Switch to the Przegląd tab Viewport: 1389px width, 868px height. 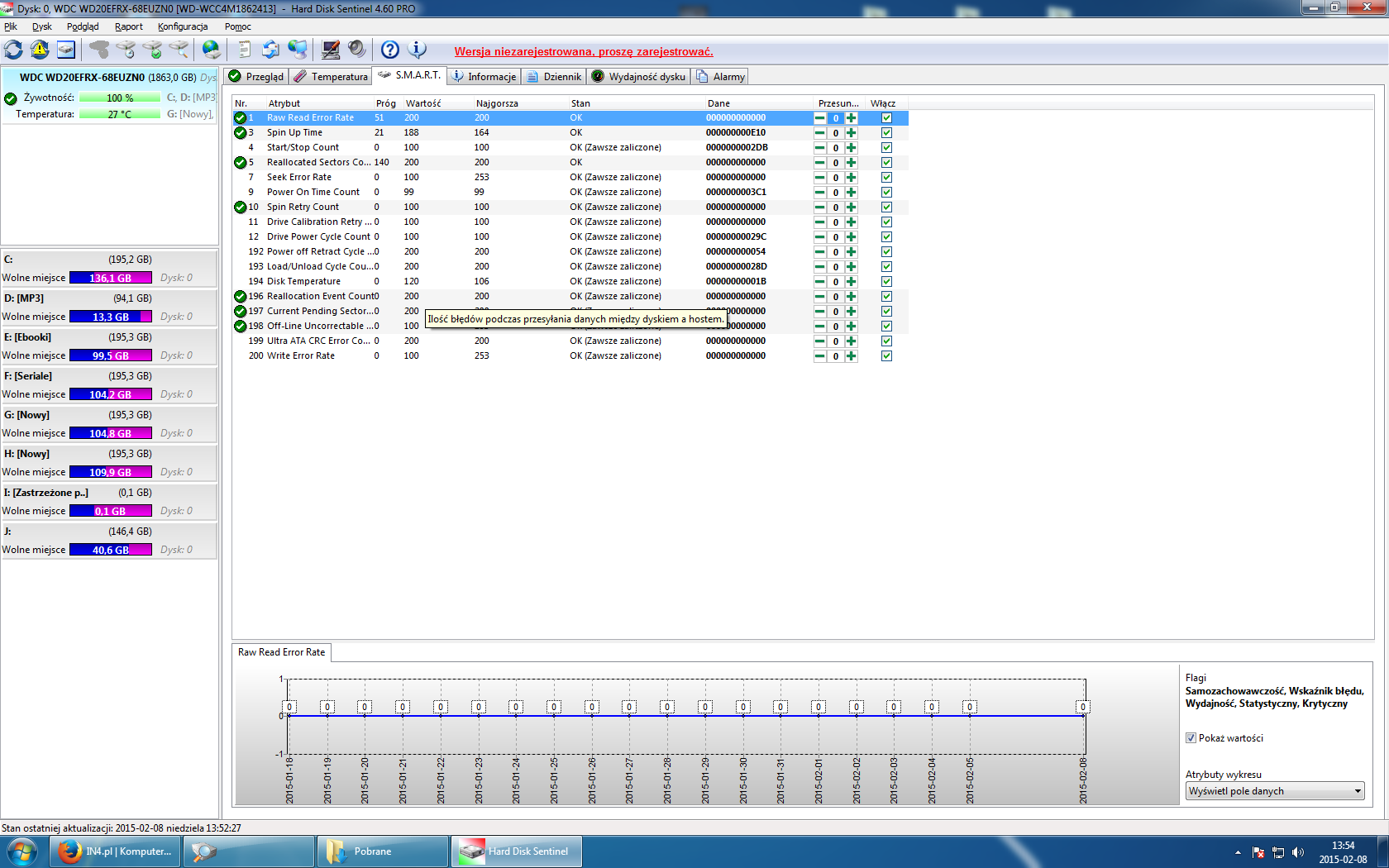click(x=256, y=77)
